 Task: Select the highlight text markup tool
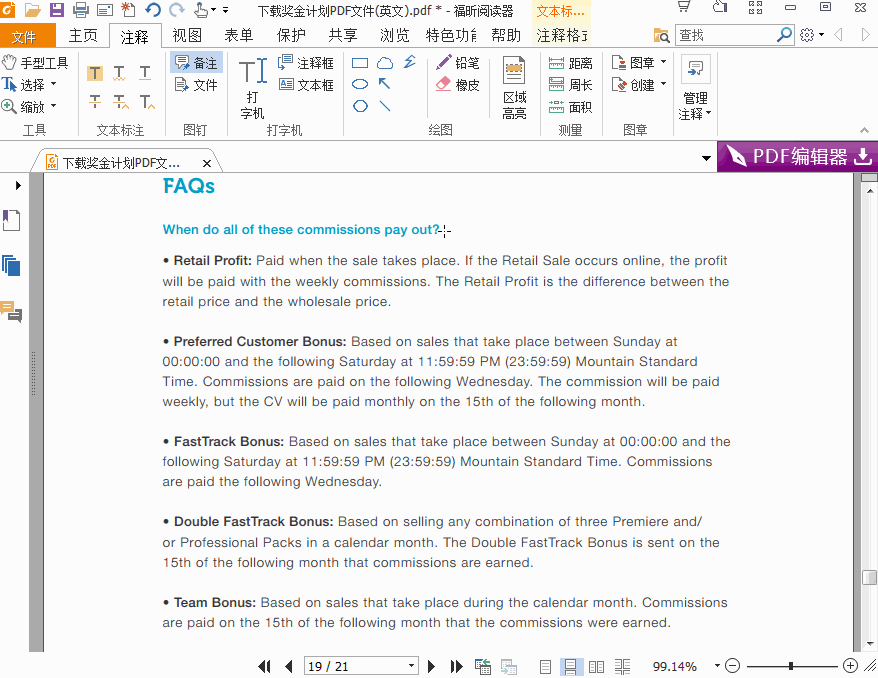click(x=95, y=73)
